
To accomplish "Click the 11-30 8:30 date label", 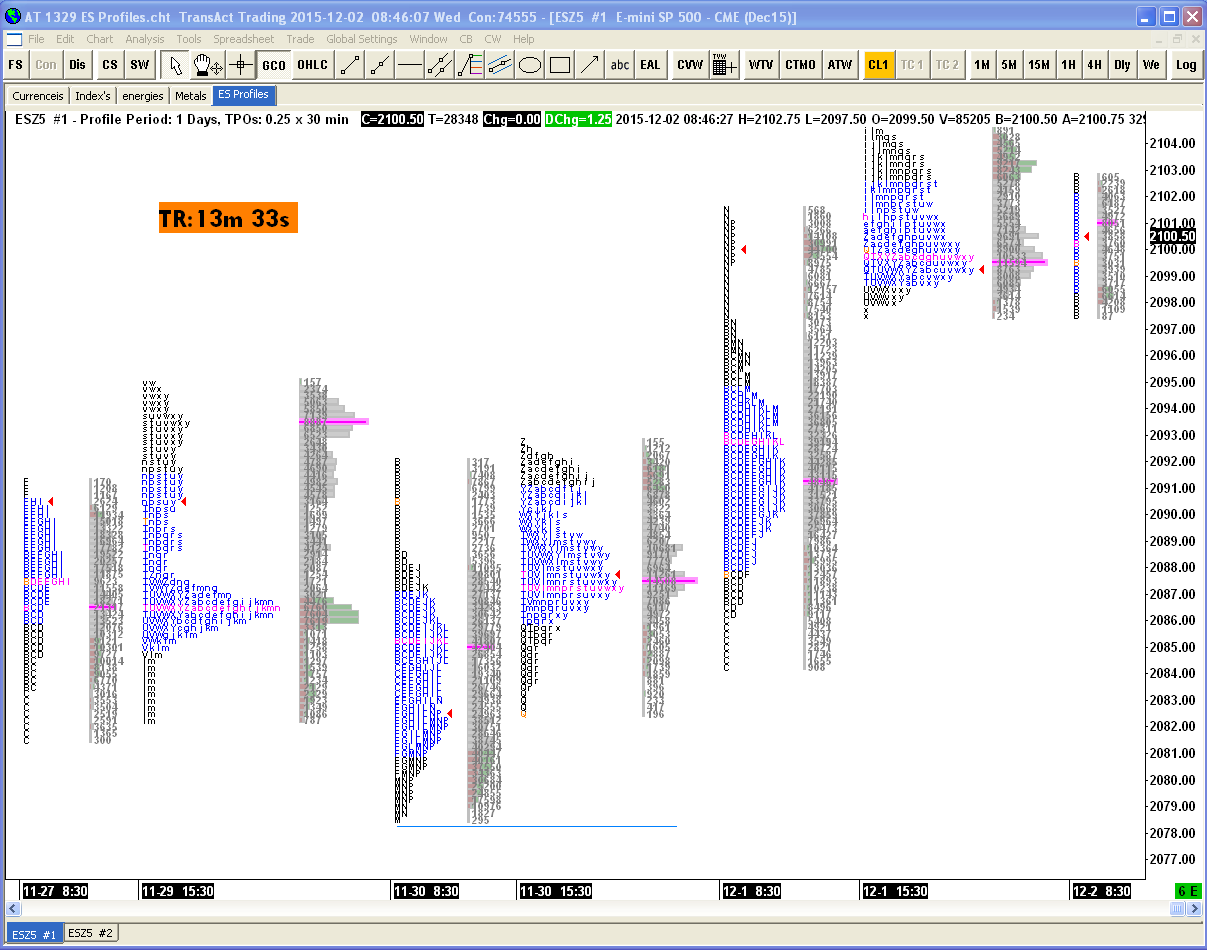I will tap(426, 891).
